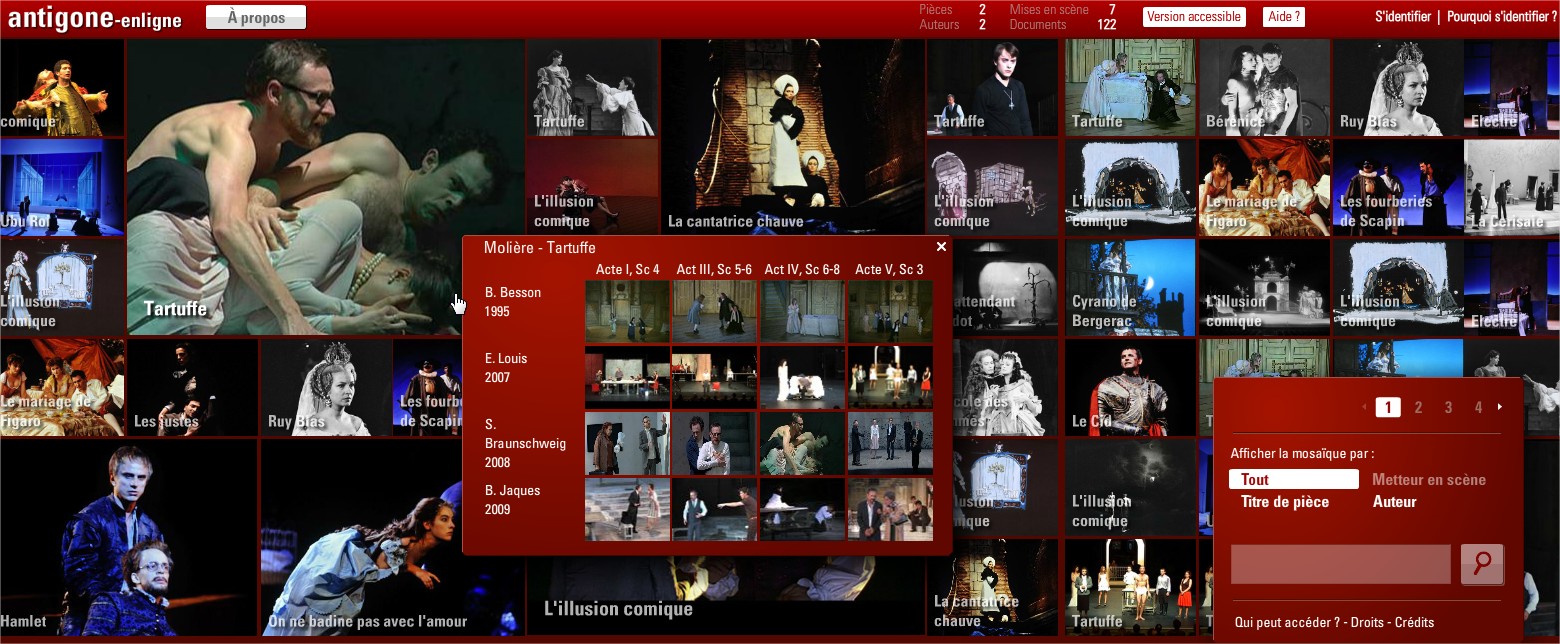The image size is (1560, 644).
Task: Click the antigone-enligne logo
Action: pyautogui.click(x=95, y=18)
